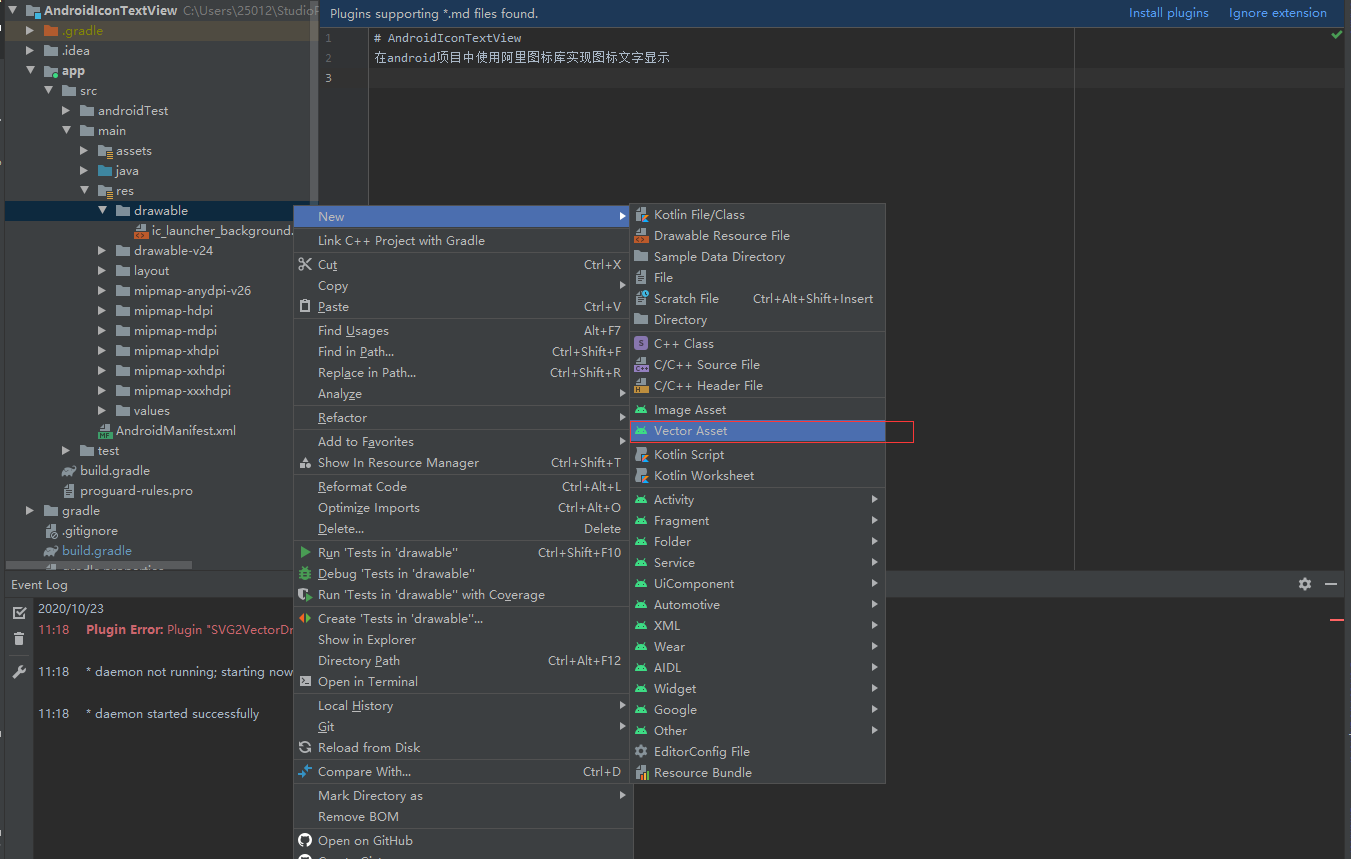Open the Widget submenu
The image size is (1351, 859).
click(x=758, y=689)
